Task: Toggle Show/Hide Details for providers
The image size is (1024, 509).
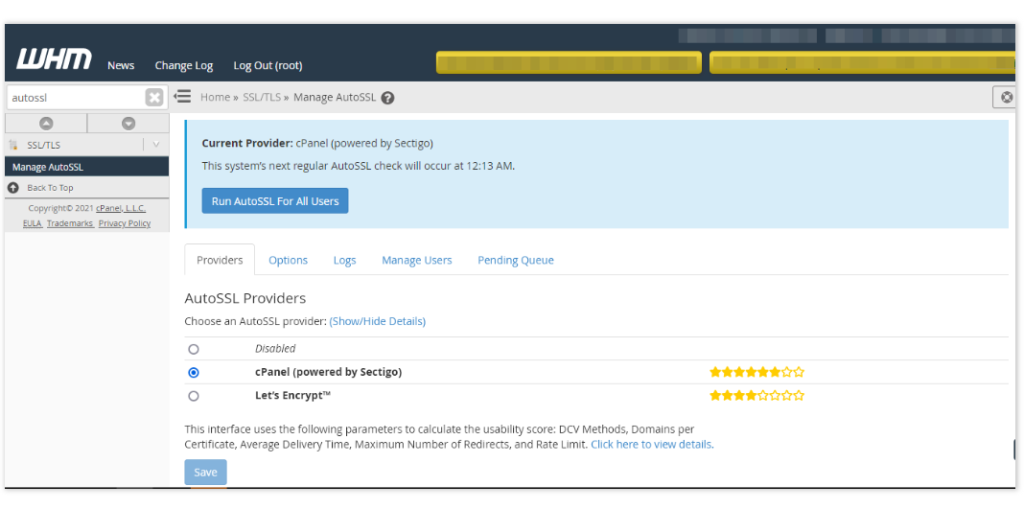Action: (377, 321)
